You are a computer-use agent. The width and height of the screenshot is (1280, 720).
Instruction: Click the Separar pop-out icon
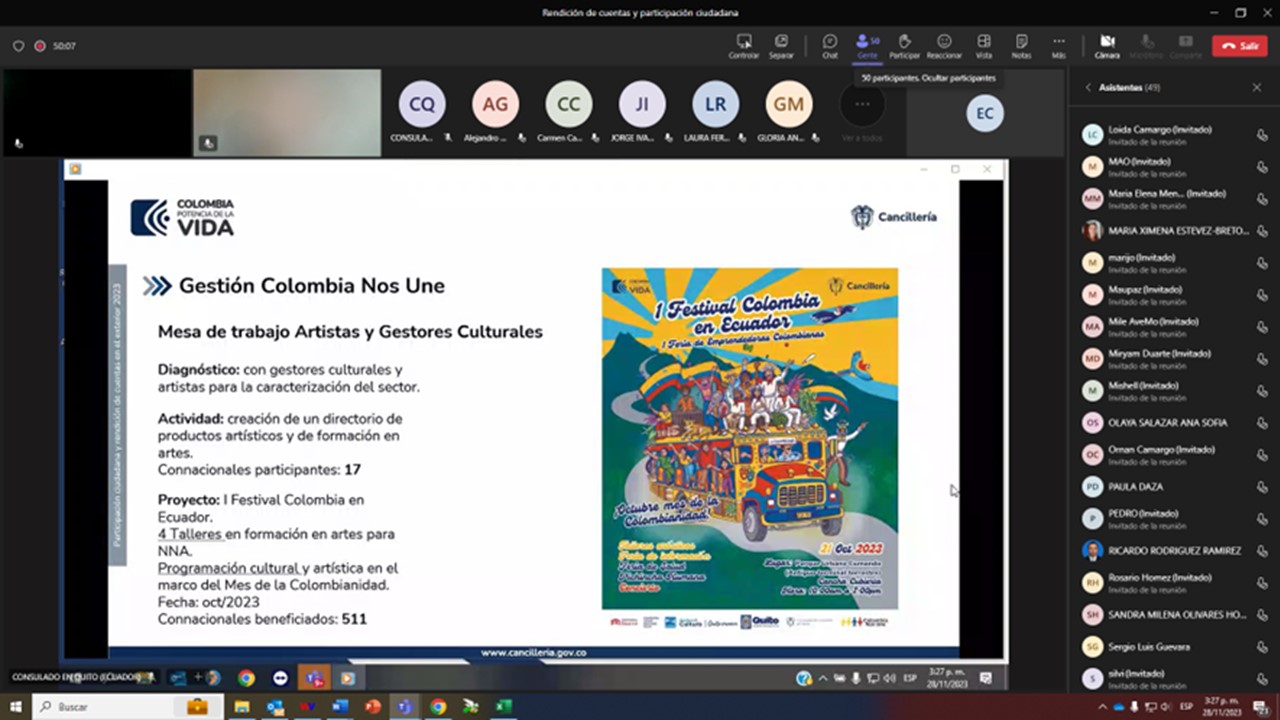pyautogui.click(x=781, y=46)
